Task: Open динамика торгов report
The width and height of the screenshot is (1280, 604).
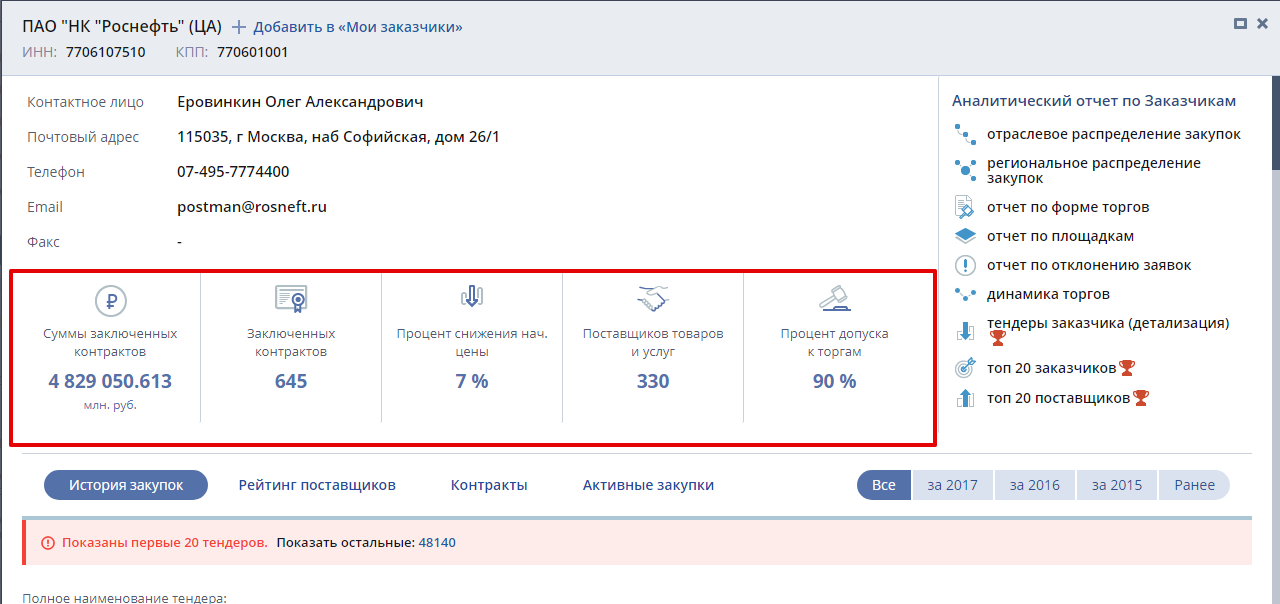Action: (1048, 294)
